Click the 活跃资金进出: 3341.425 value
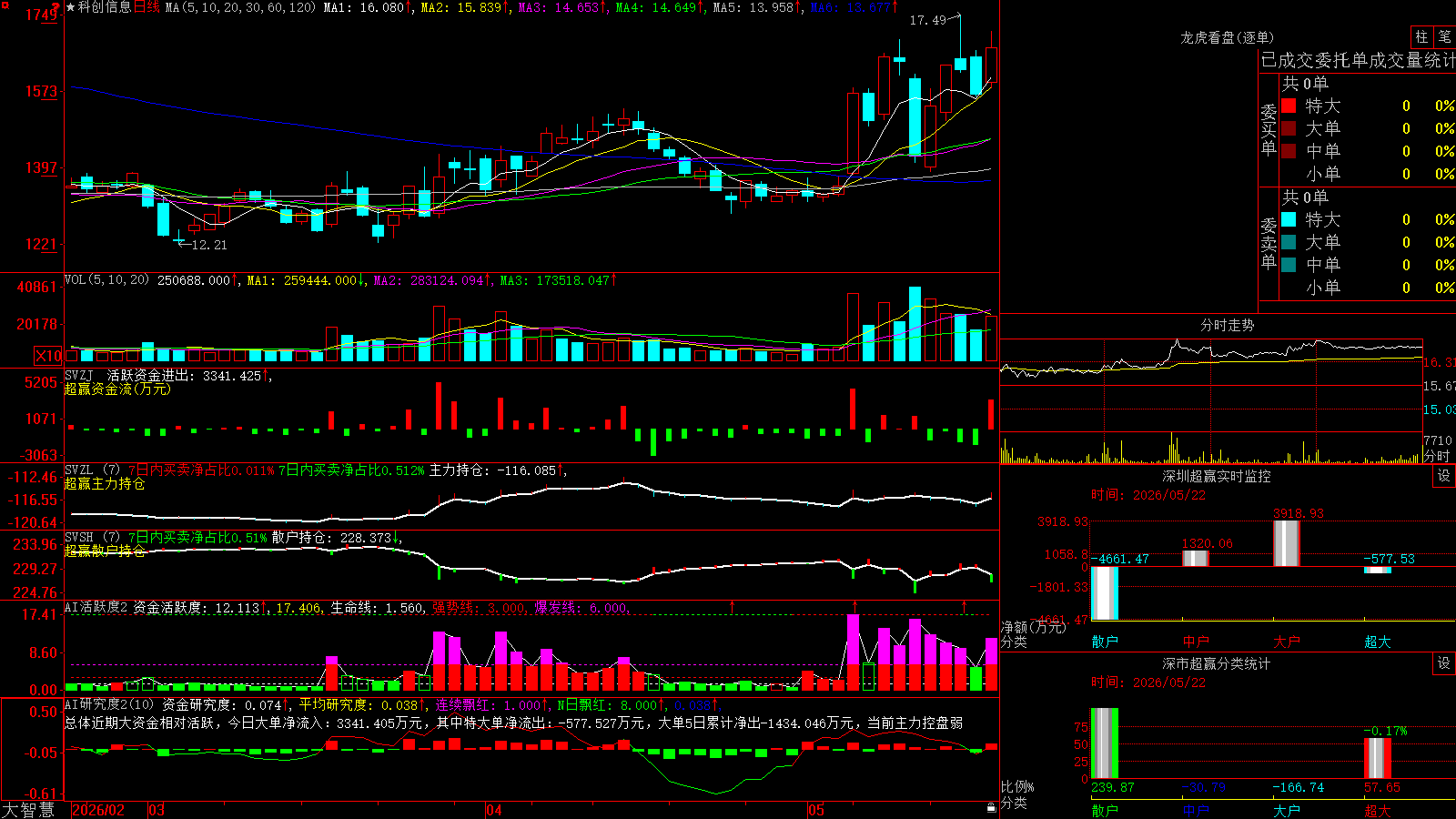This screenshot has width=1456, height=819. coord(184,375)
